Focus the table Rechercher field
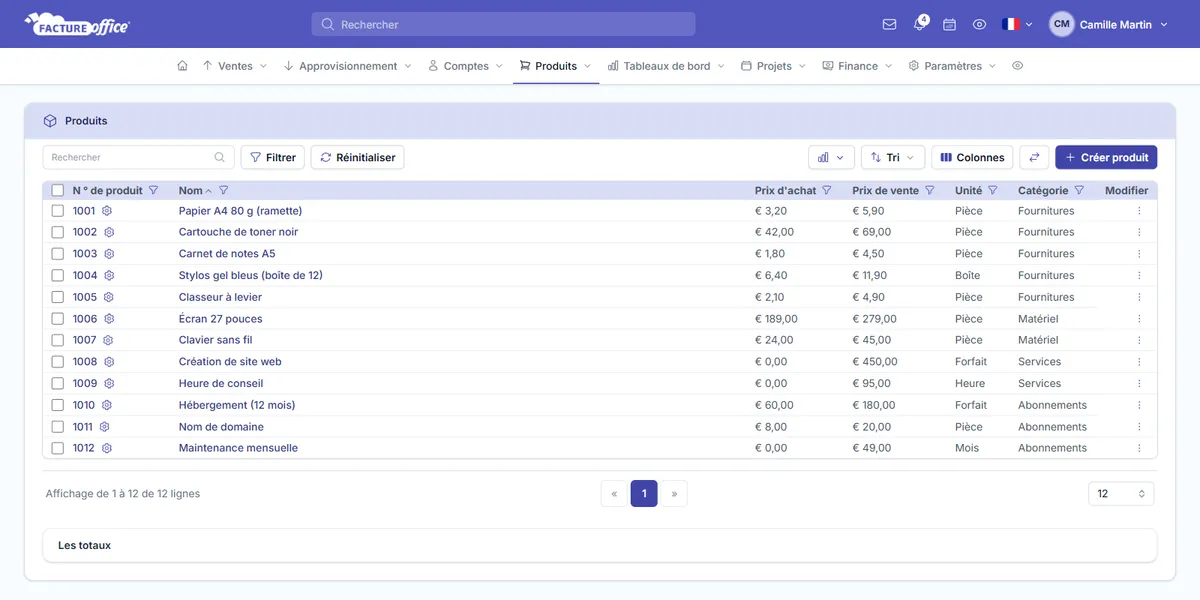The width and height of the screenshot is (1200, 600). [138, 157]
